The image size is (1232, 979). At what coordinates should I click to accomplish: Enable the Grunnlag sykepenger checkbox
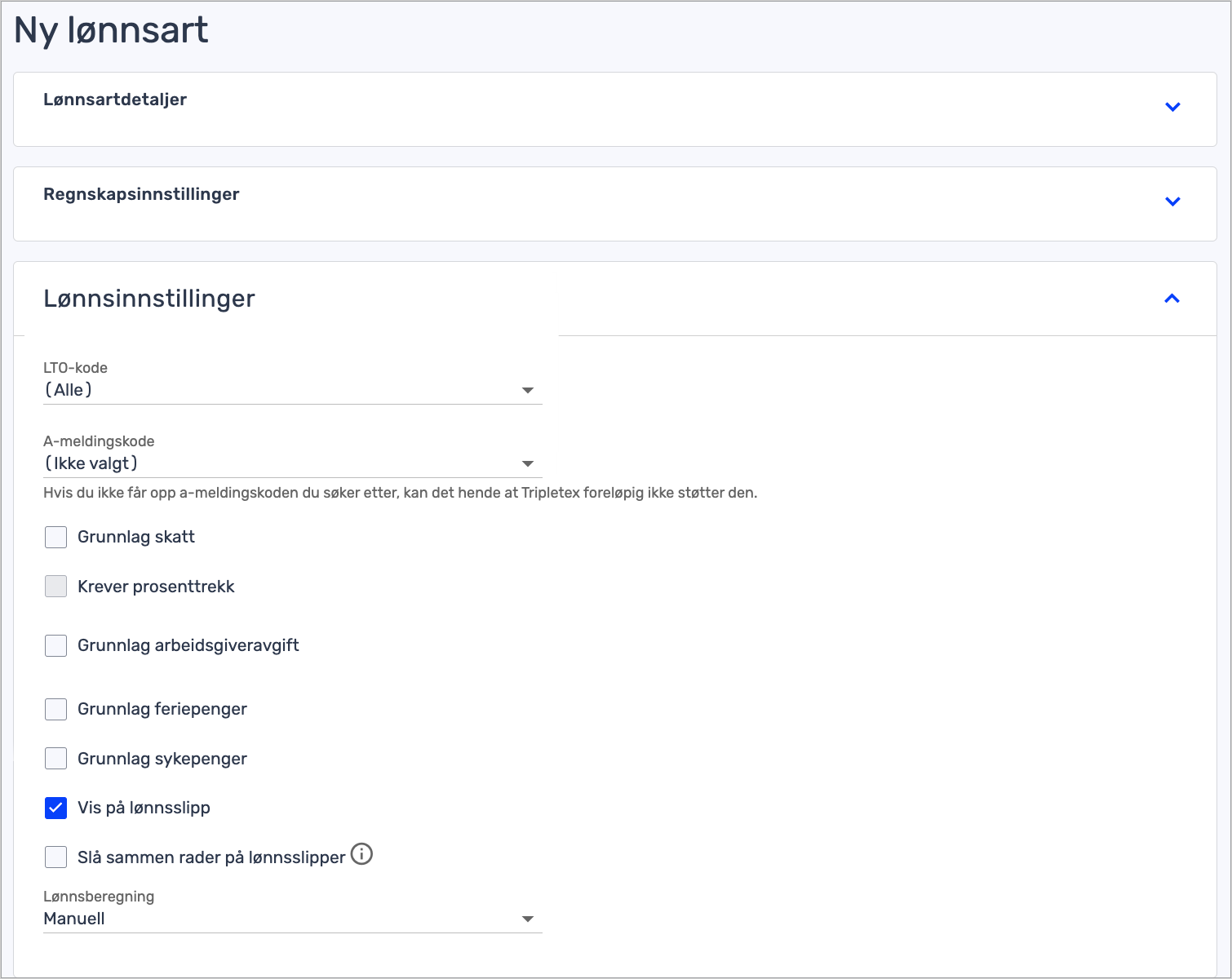click(55, 759)
